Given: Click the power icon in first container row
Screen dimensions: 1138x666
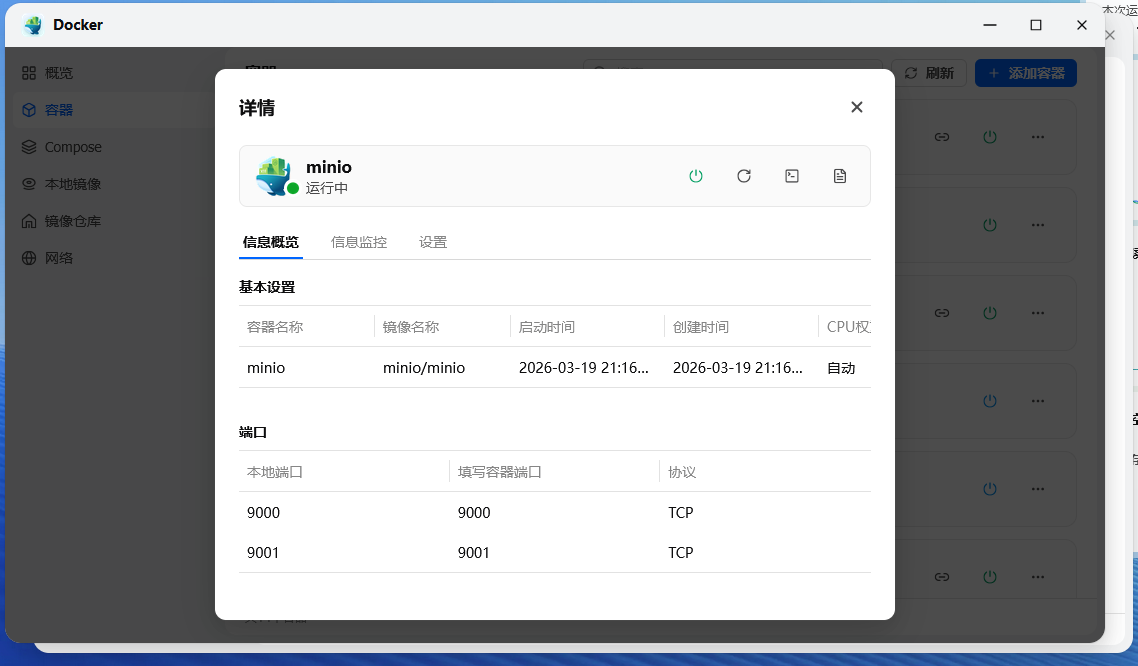Looking at the screenshot, I should [x=990, y=137].
